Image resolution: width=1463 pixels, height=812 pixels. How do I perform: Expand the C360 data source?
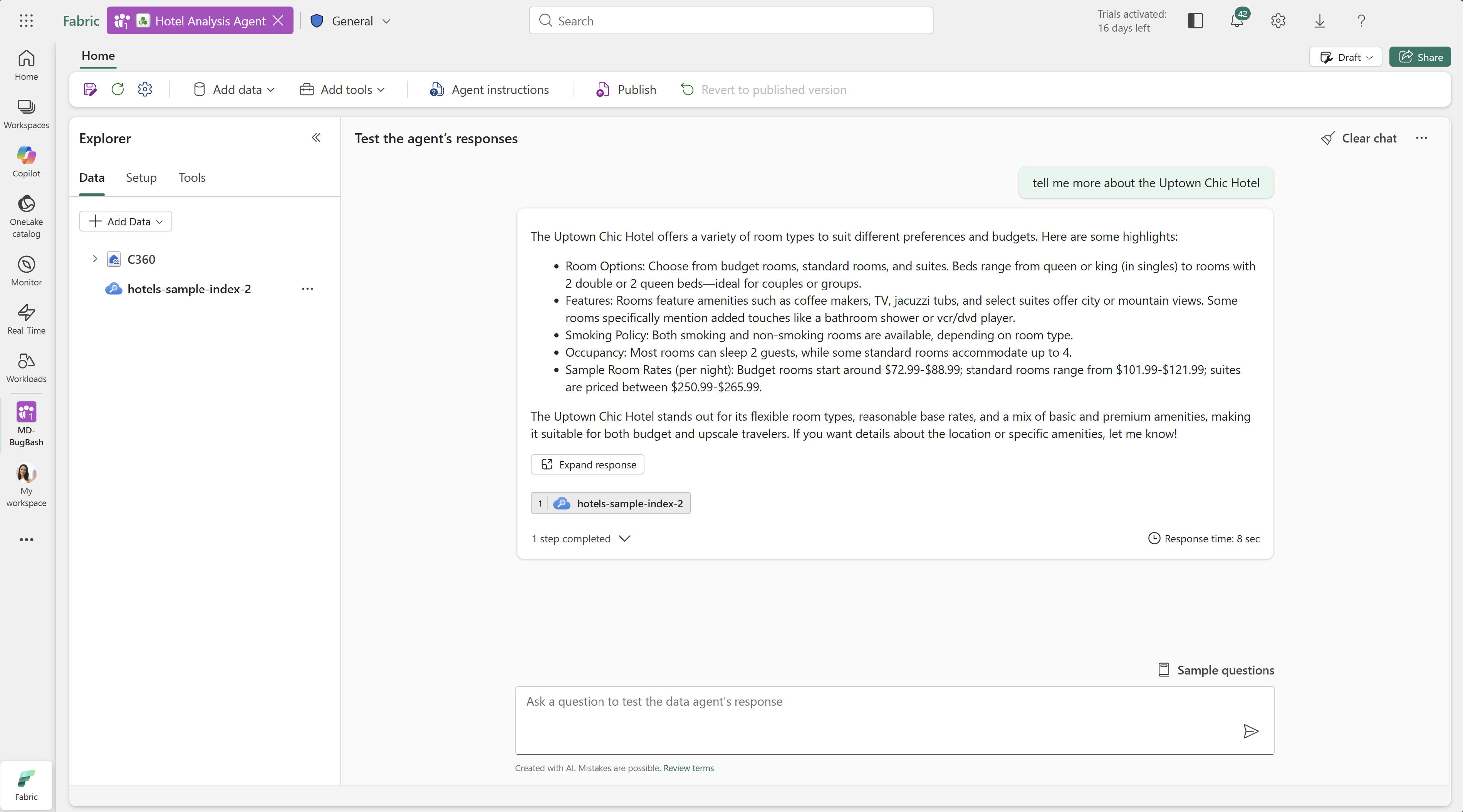[95, 259]
